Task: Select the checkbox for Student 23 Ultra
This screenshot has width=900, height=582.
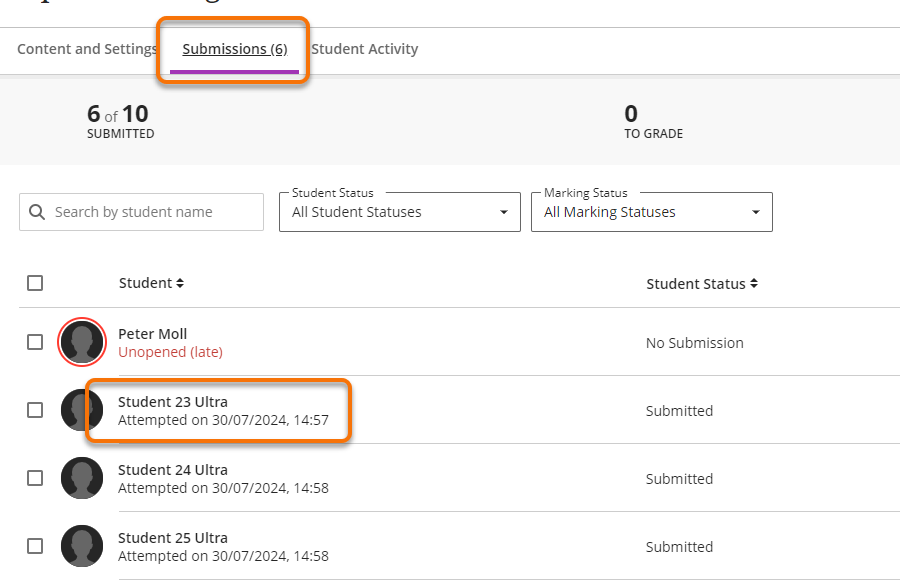Action: tap(35, 409)
